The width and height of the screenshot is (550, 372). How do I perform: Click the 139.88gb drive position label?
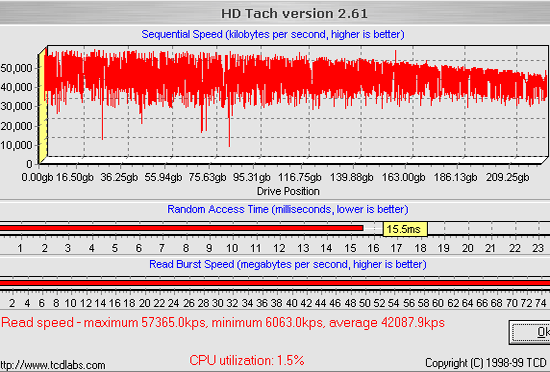(x=351, y=177)
